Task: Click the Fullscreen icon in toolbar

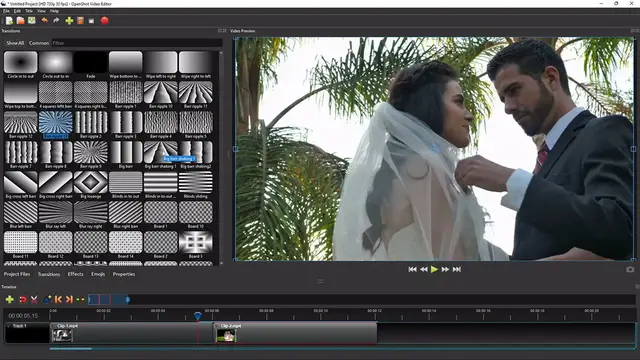Action: pos(91,21)
